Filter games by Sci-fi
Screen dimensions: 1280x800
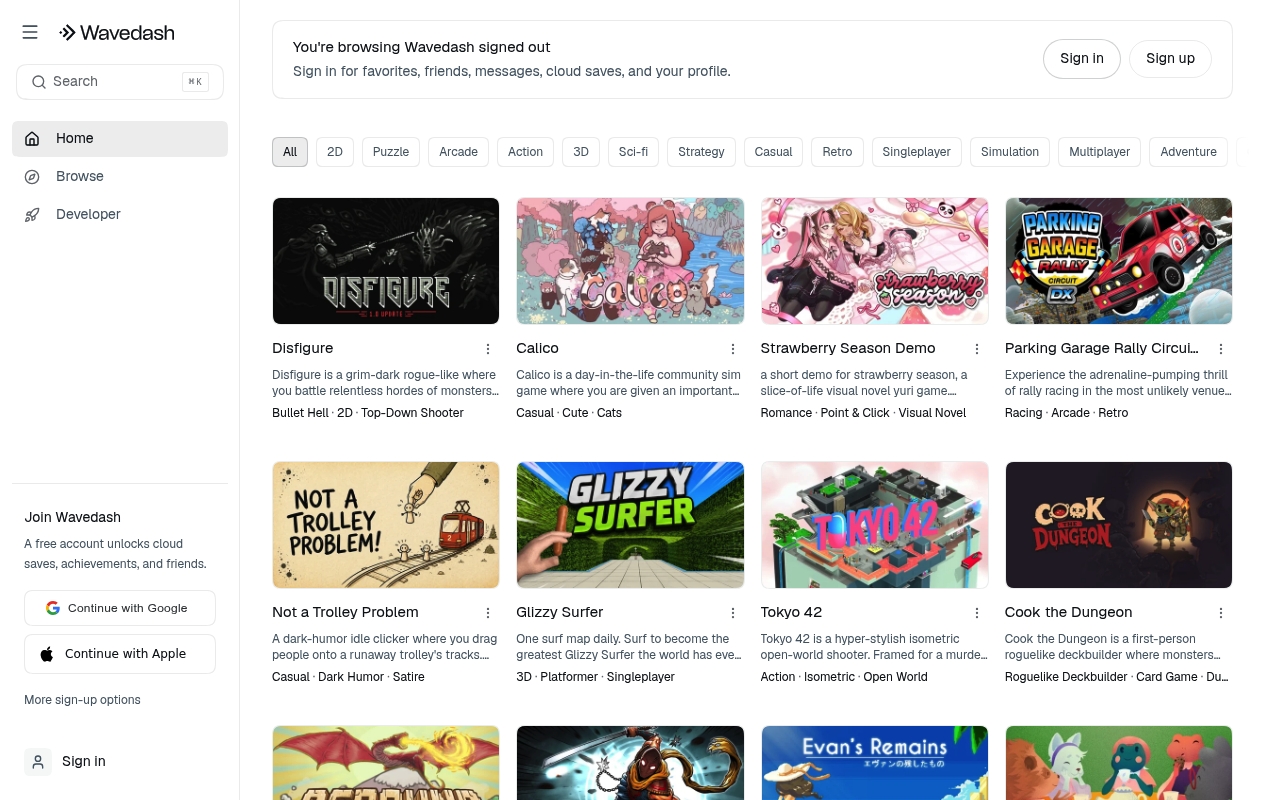tap(633, 152)
